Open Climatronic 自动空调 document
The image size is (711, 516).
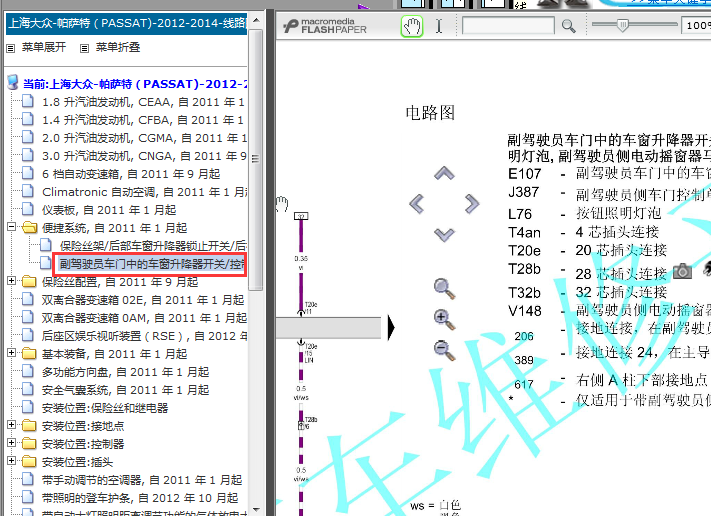145,192
